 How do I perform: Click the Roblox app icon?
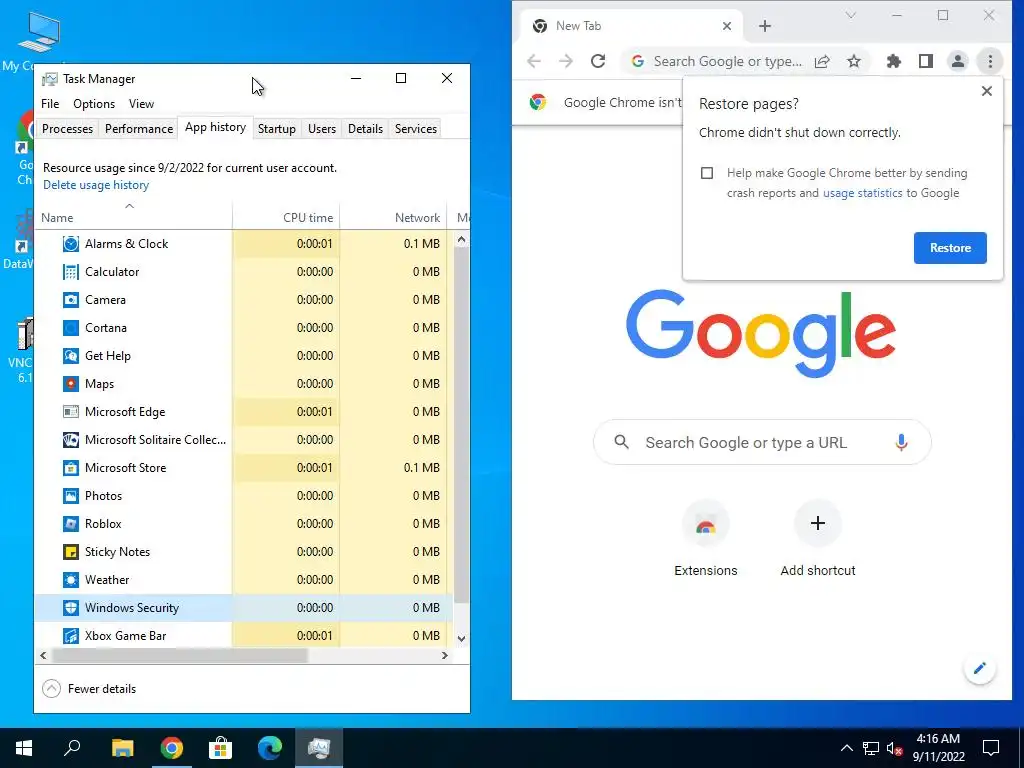point(71,524)
